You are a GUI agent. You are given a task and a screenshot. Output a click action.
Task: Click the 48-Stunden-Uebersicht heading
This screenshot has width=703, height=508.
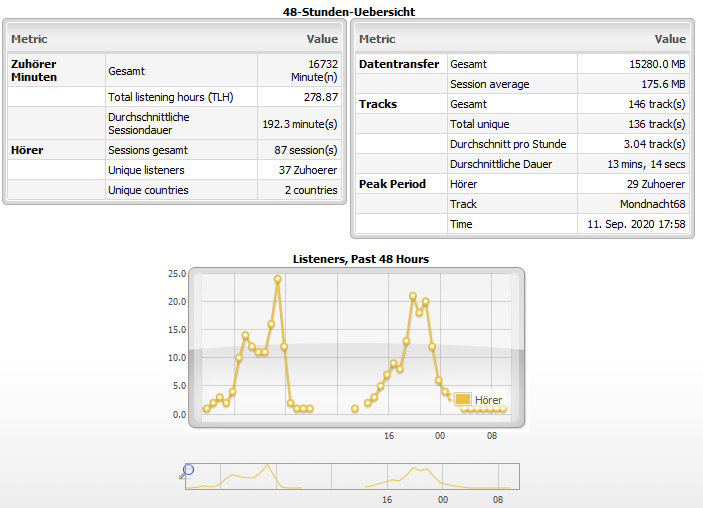pos(349,12)
